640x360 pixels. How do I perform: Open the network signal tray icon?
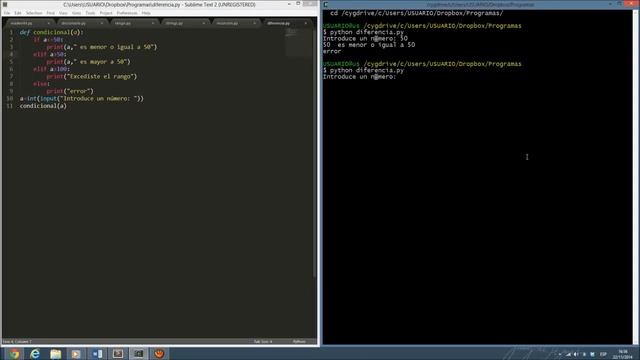568,354
